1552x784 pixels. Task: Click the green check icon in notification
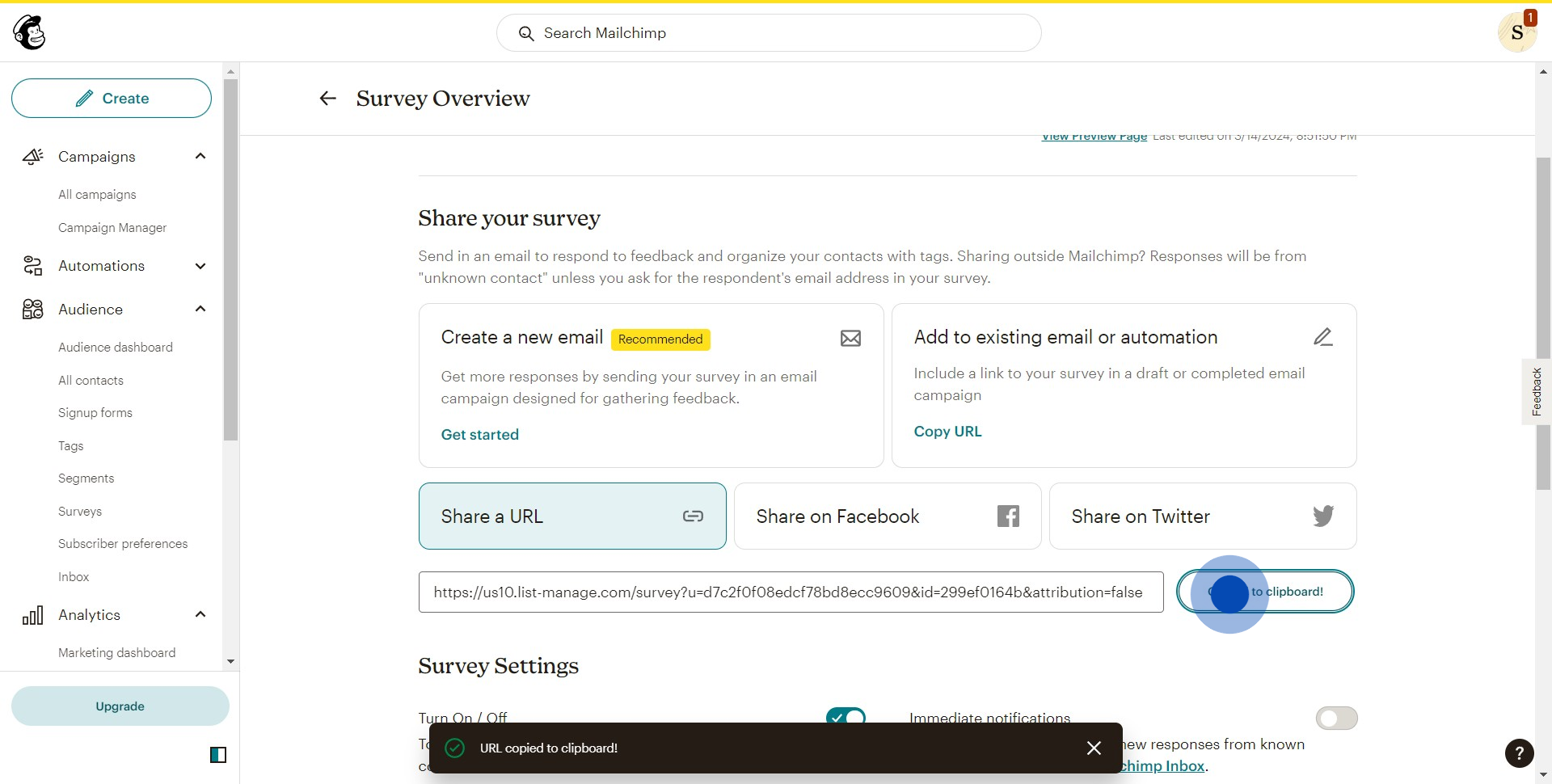tap(455, 748)
